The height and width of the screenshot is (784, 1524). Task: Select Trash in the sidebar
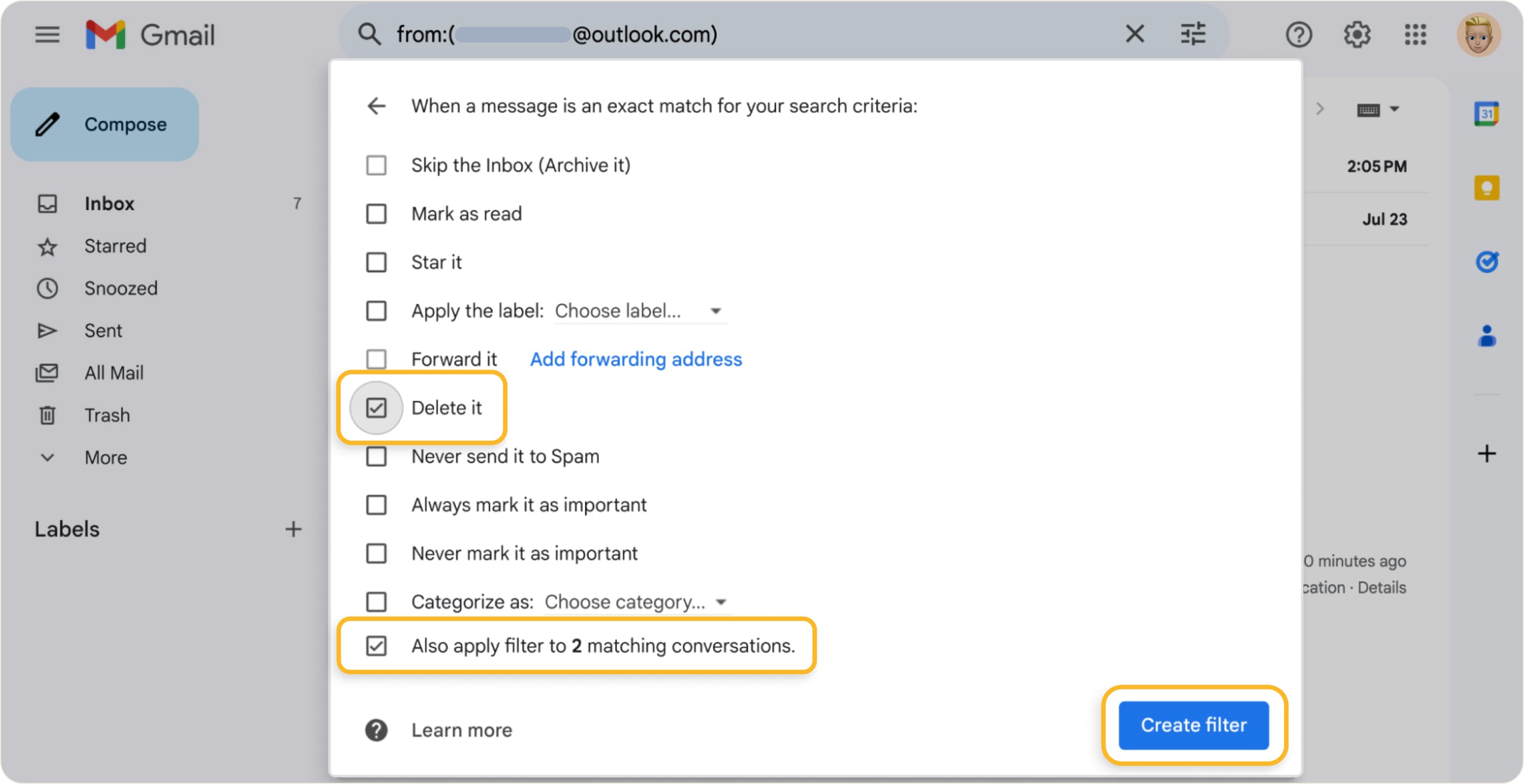[x=108, y=414]
